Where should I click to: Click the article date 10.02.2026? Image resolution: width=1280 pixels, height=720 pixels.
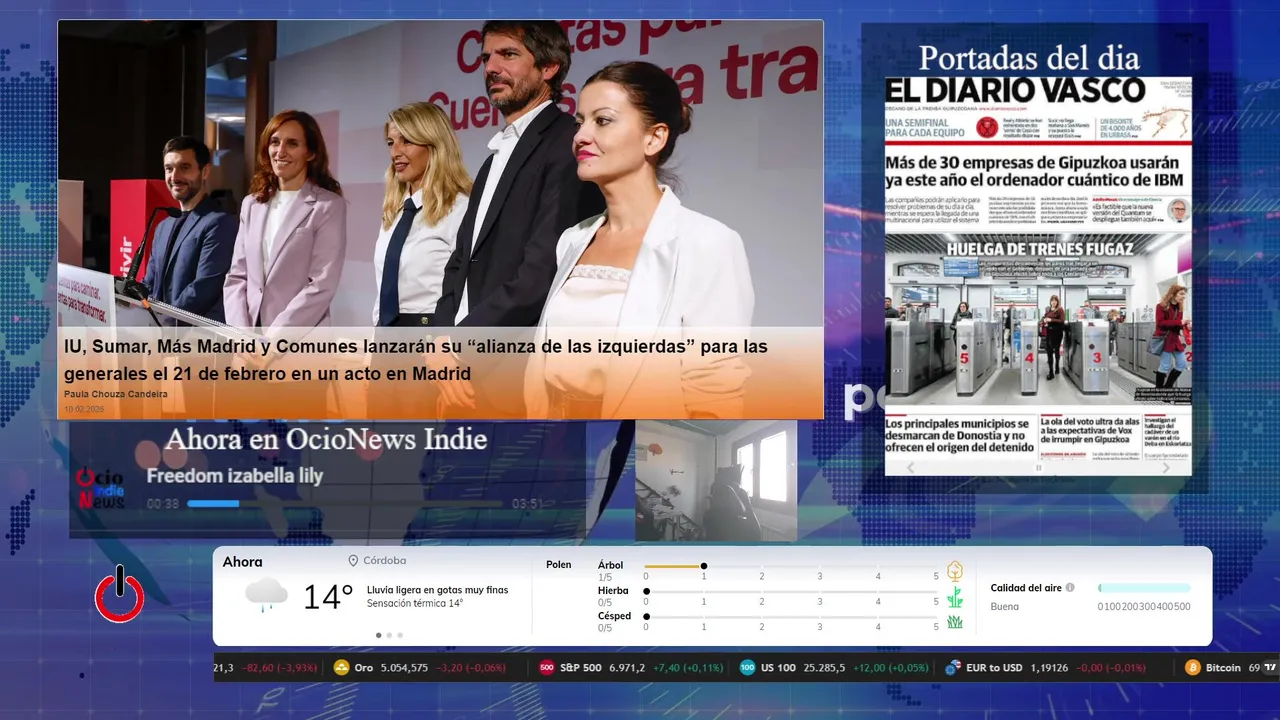(84, 409)
